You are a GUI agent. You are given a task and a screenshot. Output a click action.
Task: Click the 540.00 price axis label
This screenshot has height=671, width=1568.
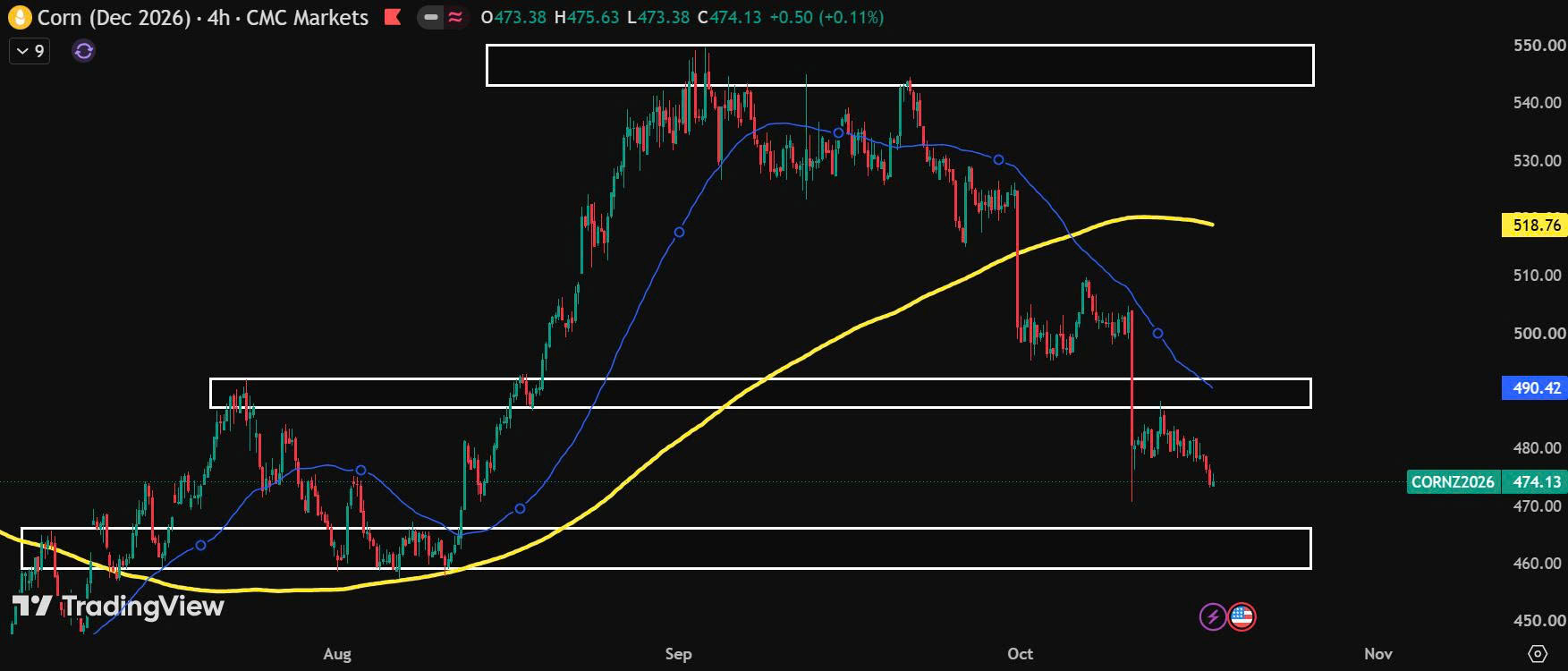(x=1538, y=103)
